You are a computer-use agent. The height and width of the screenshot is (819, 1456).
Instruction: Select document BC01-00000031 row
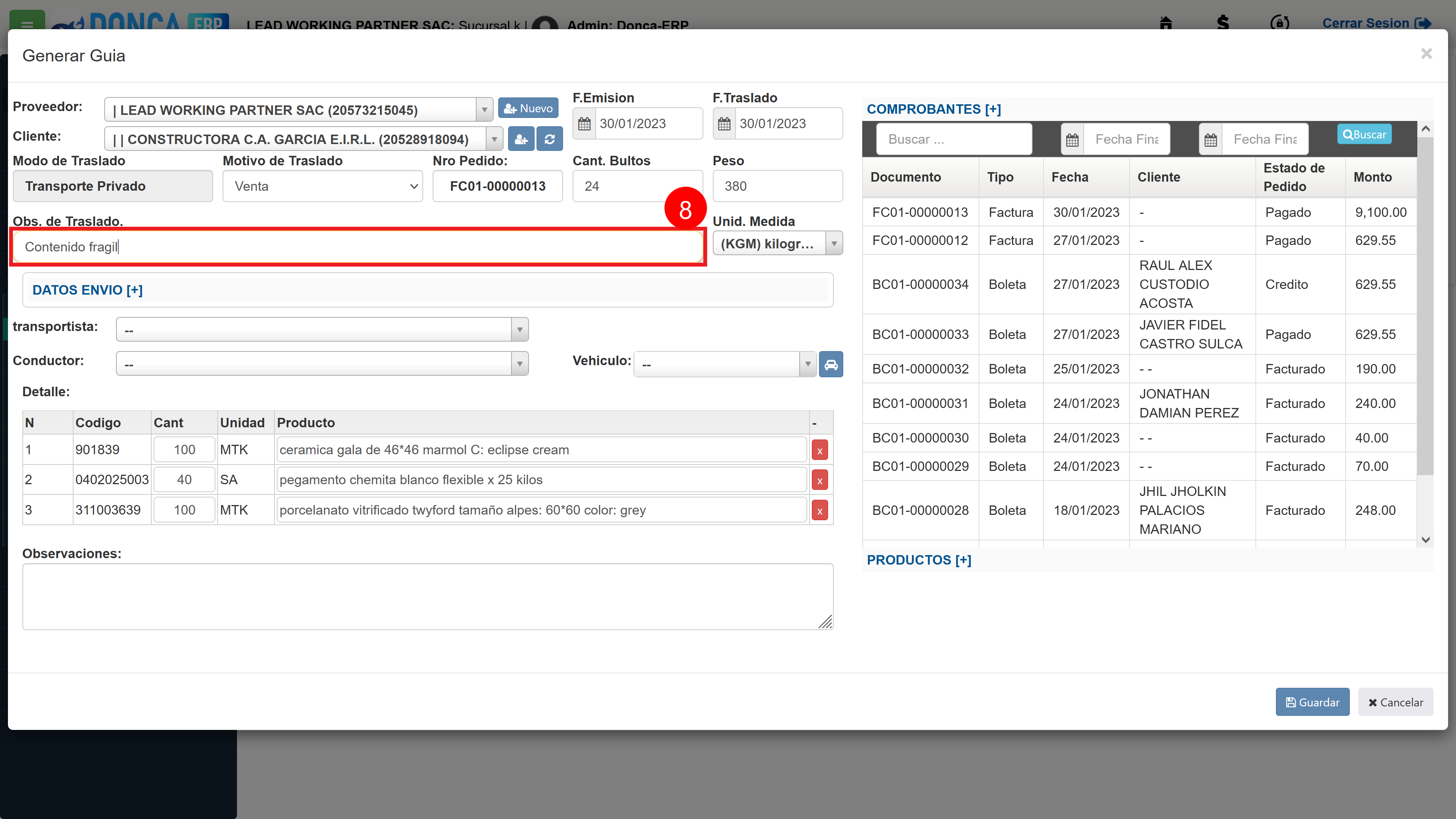pyautogui.click(x=1139, y=403)
